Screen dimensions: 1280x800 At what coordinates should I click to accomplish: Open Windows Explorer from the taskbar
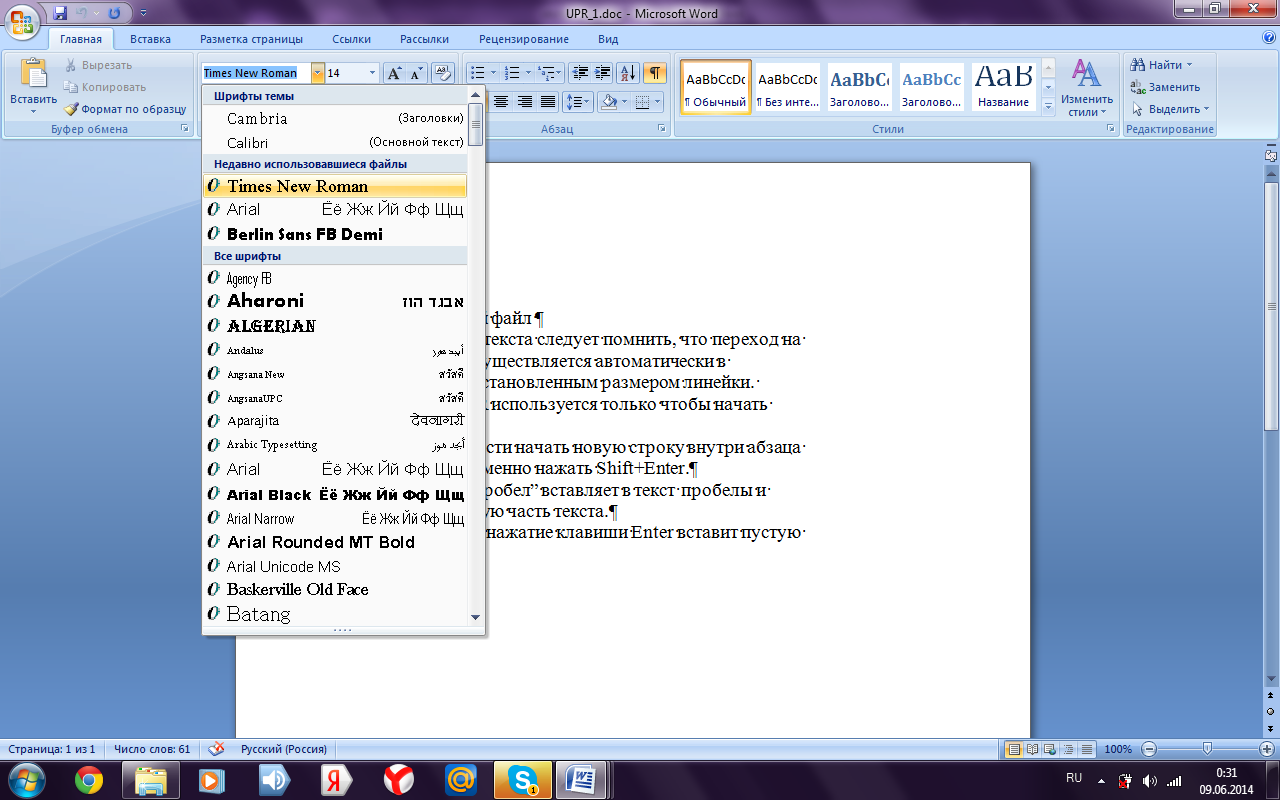[150, 779]
